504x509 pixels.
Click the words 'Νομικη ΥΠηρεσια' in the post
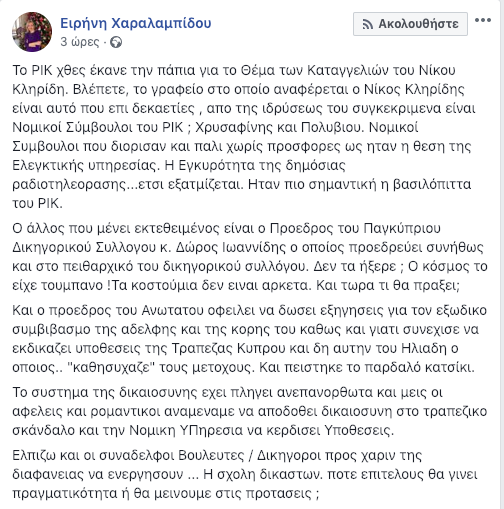[186, 430]
